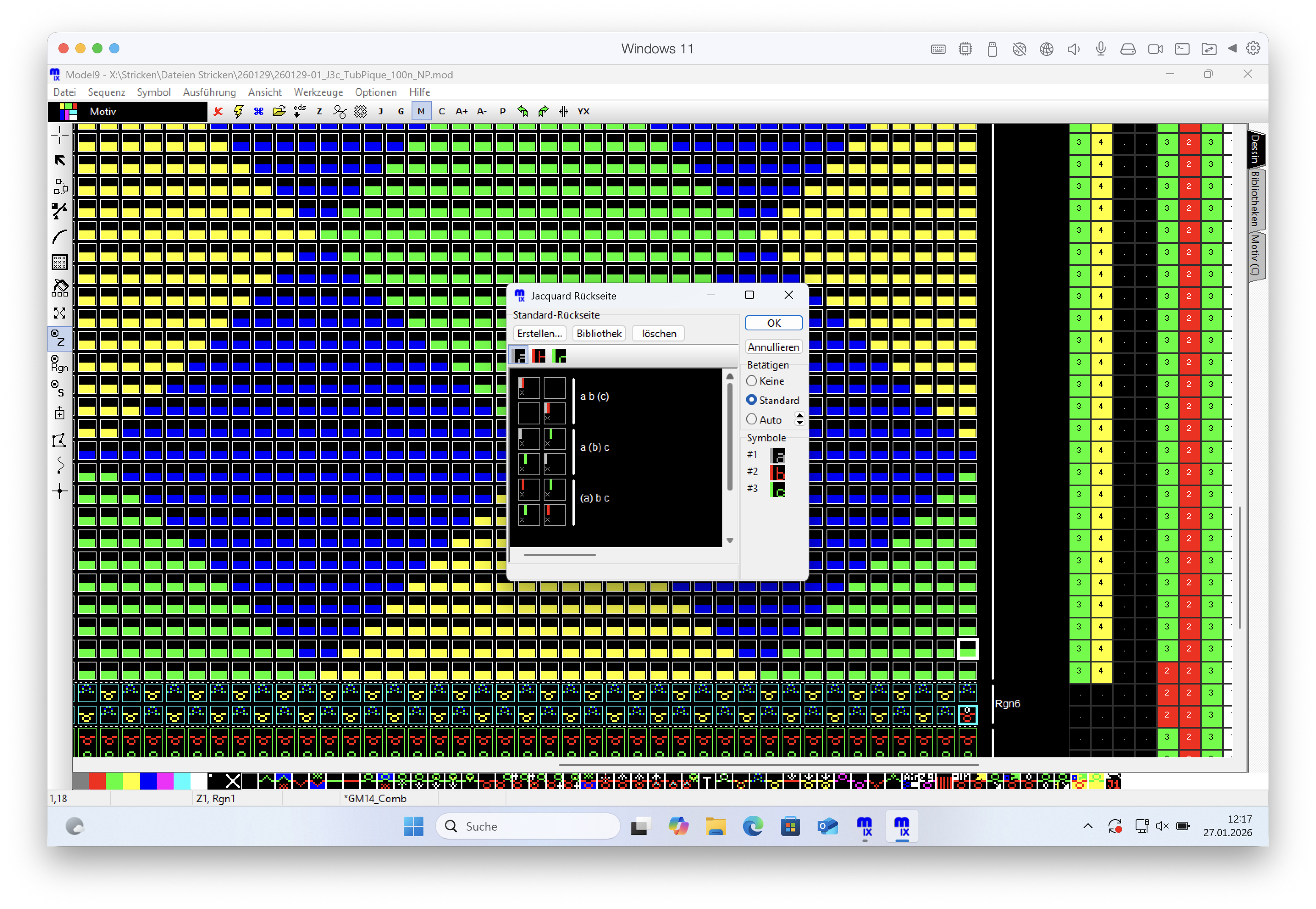Select the 'Keine' radio option
This screenshot has height=909, width=1316.
coord(751,381)
